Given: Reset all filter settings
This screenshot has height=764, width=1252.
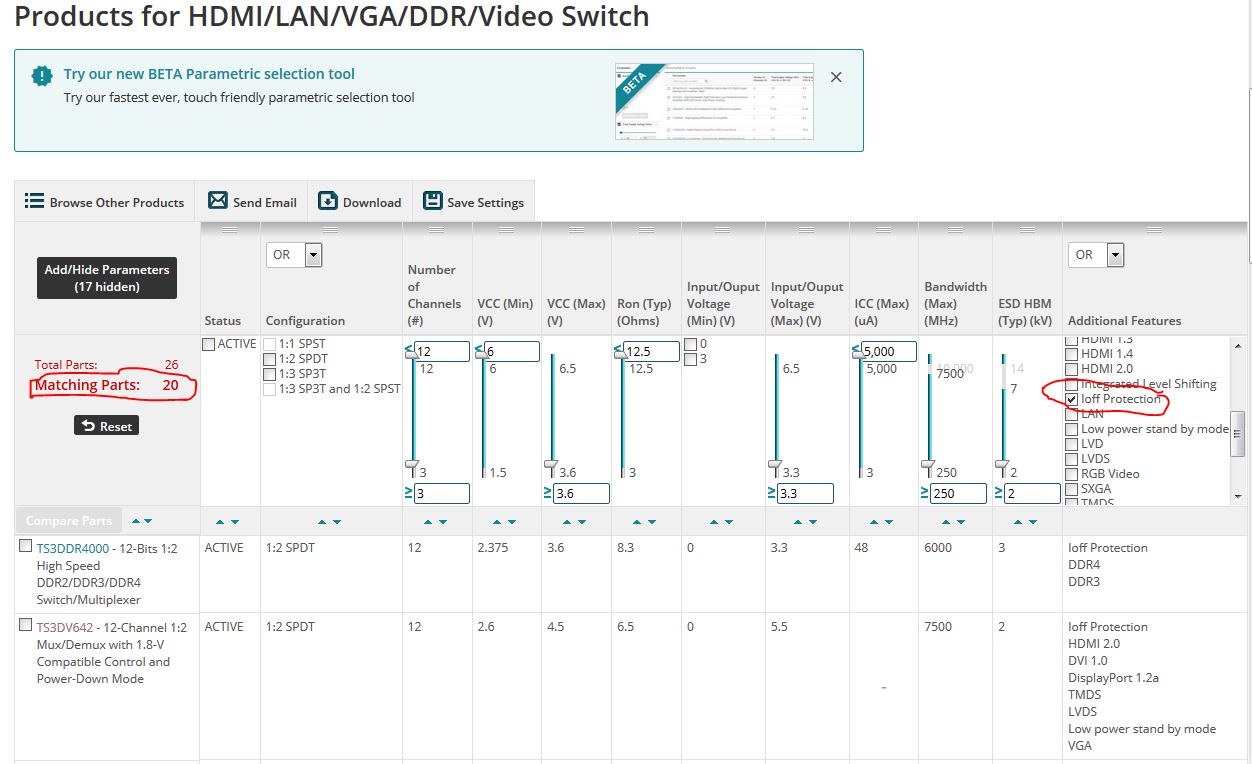Looking at the screenshot, I should coord(107,426).
